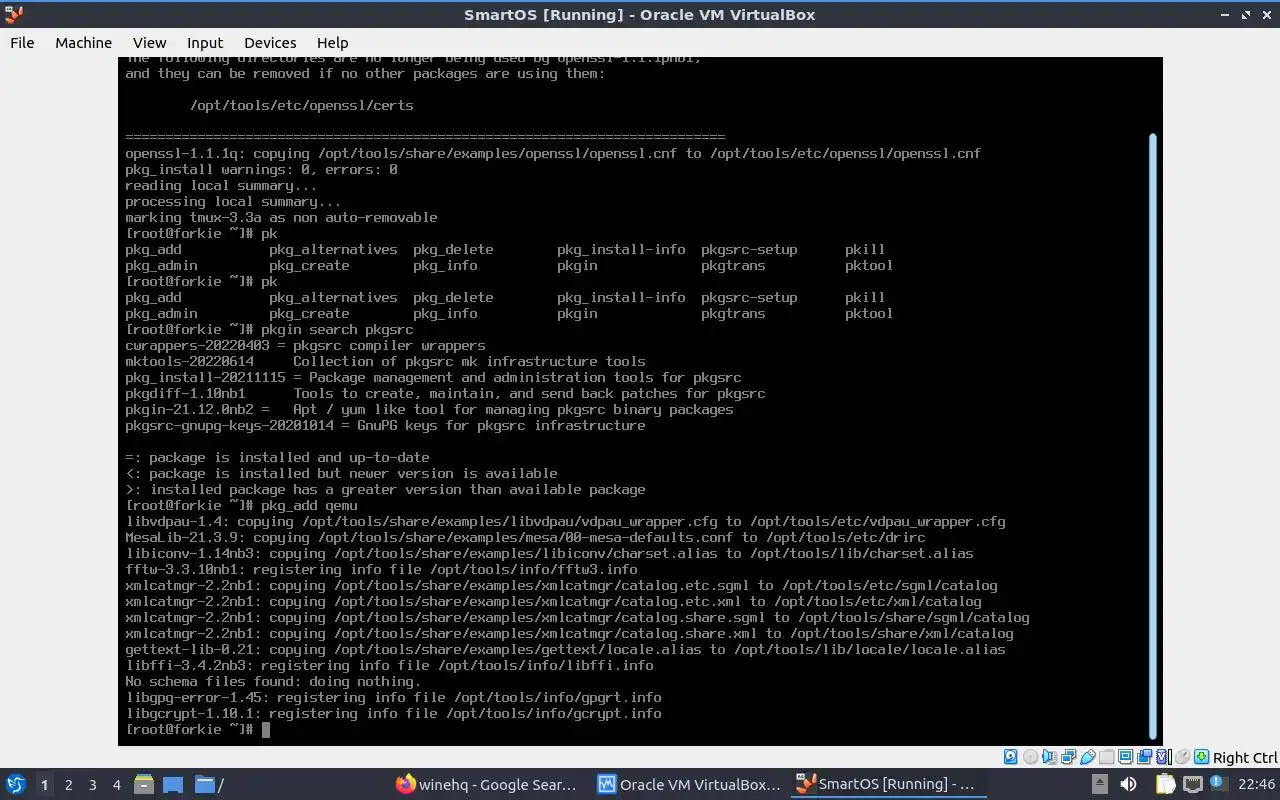Screen dimensions: 1280x800
Task: Open the View menu
Action: pos(149,42)
